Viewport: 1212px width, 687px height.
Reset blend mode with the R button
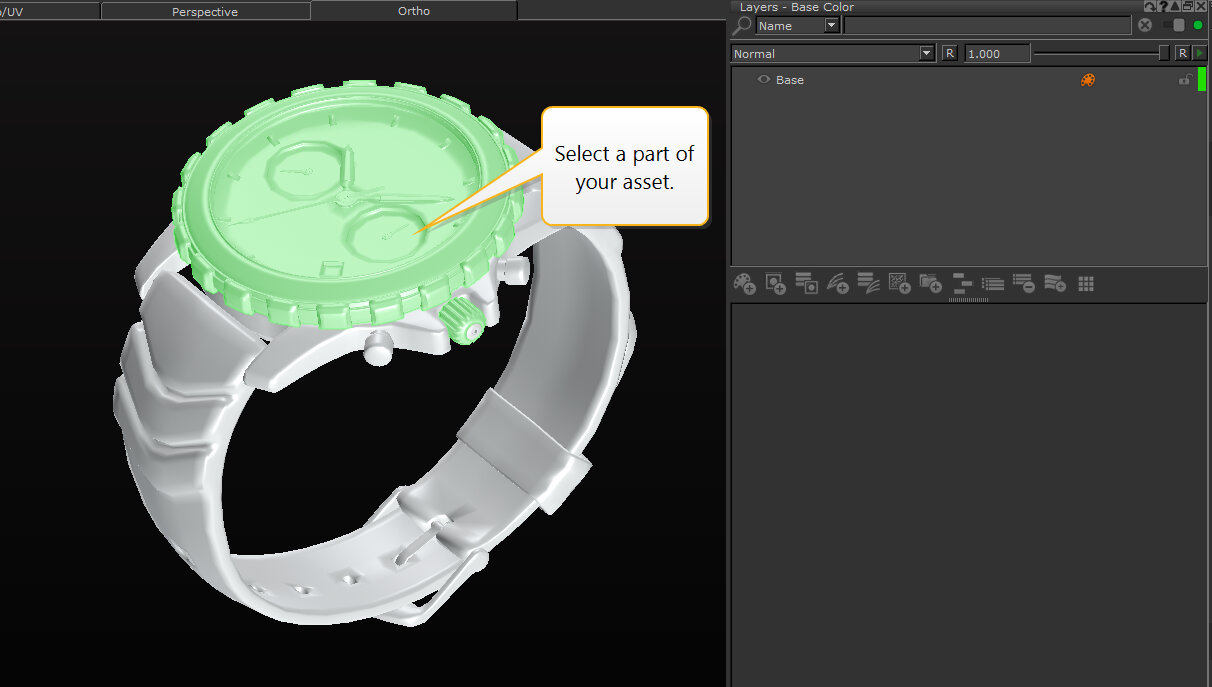click(x=949, y=54)
